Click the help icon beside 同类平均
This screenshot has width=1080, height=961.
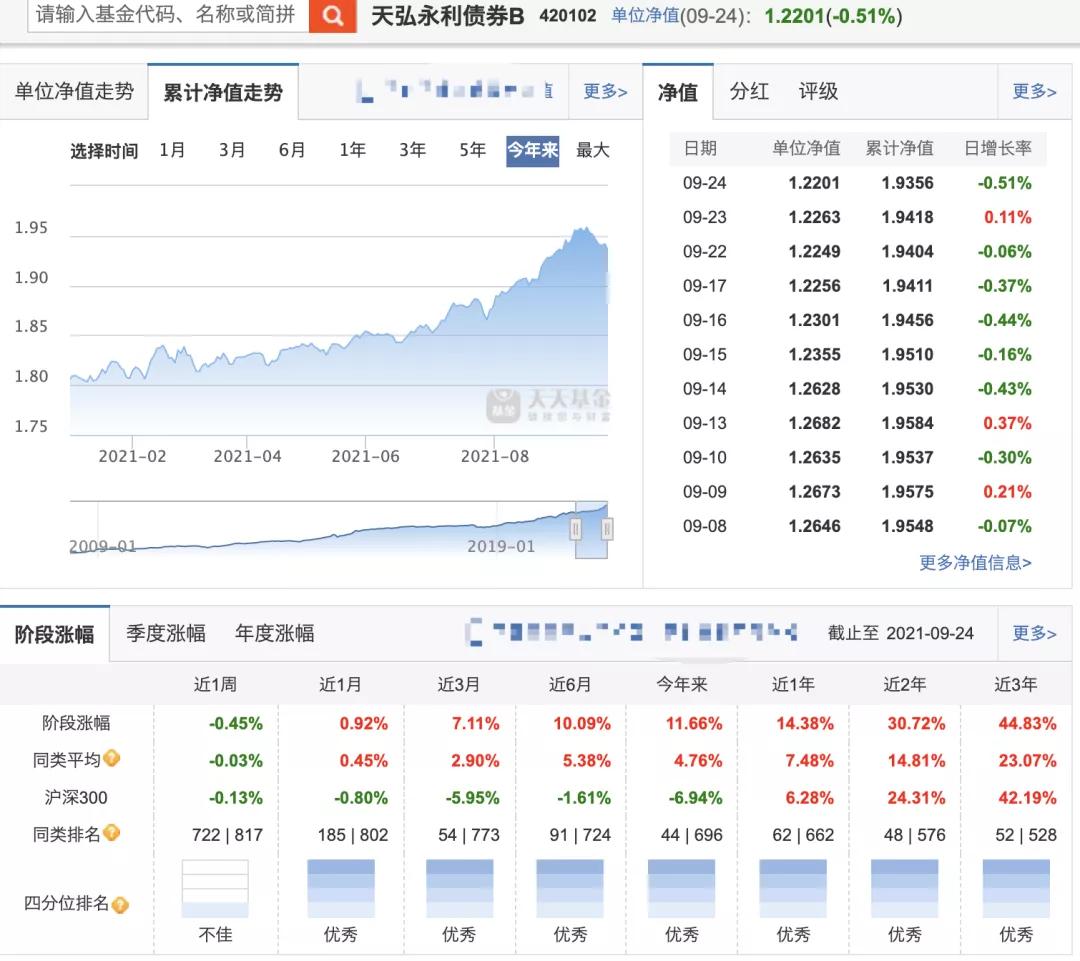(x=112, y=758)
